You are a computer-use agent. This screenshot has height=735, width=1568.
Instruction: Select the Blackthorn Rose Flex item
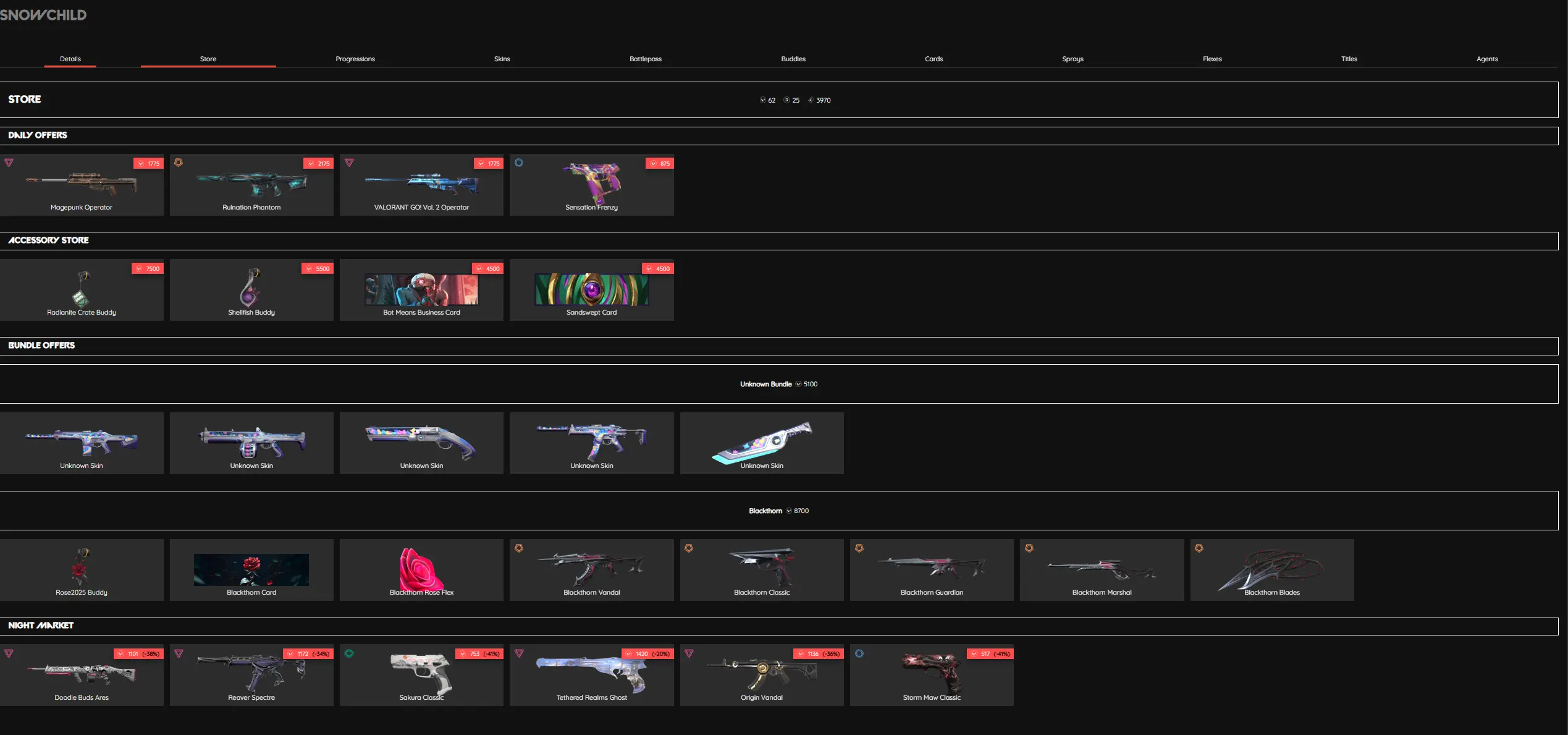pos(421,569)
